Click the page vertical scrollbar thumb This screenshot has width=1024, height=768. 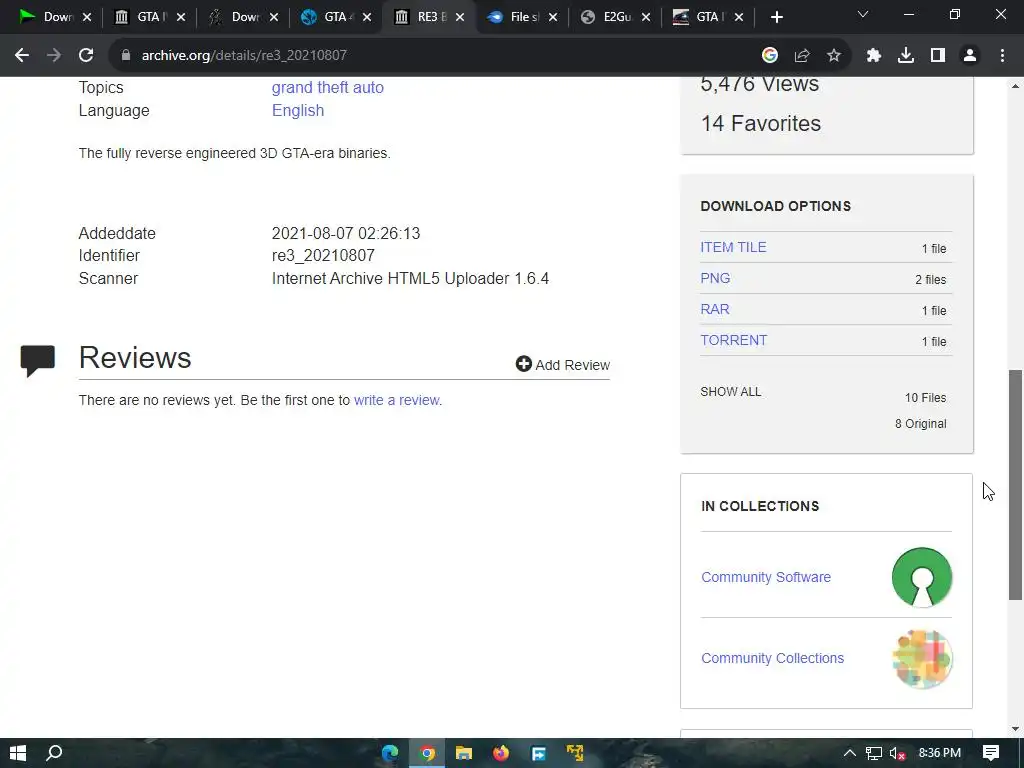tap(1015, 485)
